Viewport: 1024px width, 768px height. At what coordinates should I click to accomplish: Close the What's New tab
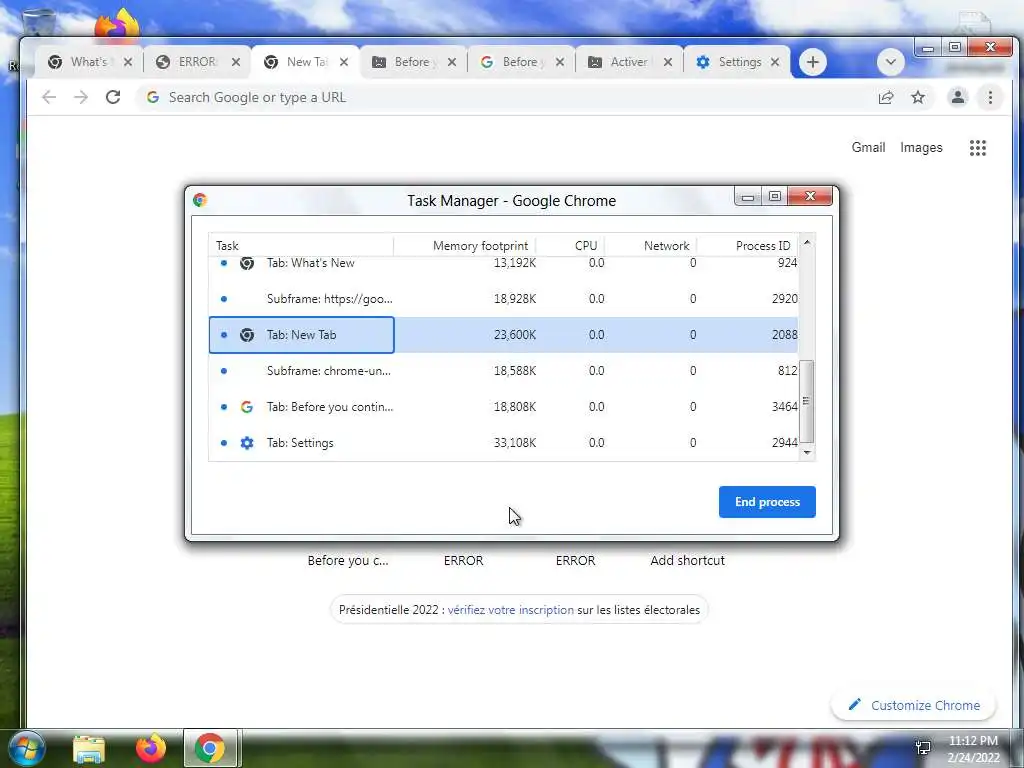point(128,62)
